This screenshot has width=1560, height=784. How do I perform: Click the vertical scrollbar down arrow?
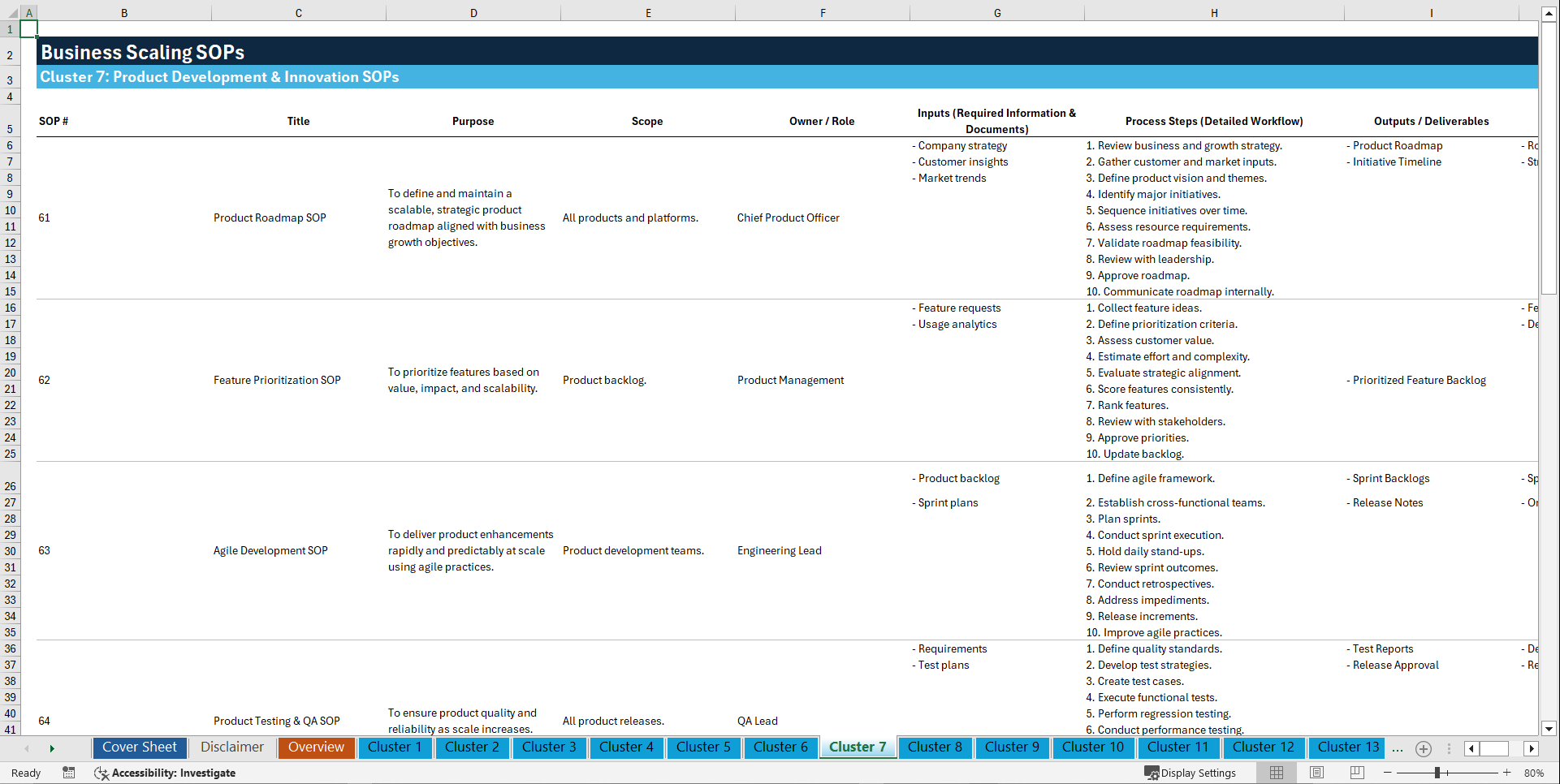point(1549,728)
